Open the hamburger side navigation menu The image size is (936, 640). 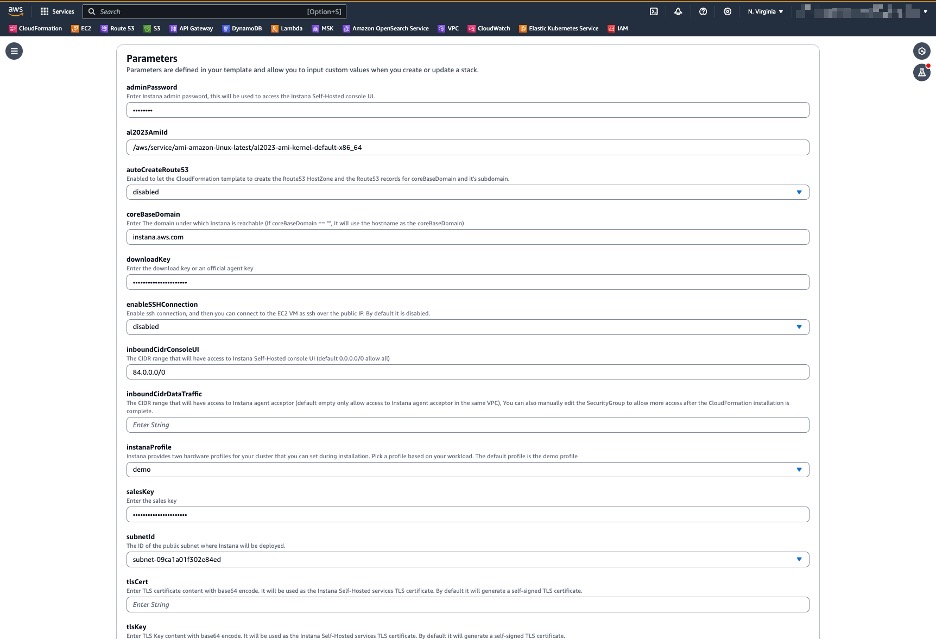pyautogui.click(x=14, y=51)
